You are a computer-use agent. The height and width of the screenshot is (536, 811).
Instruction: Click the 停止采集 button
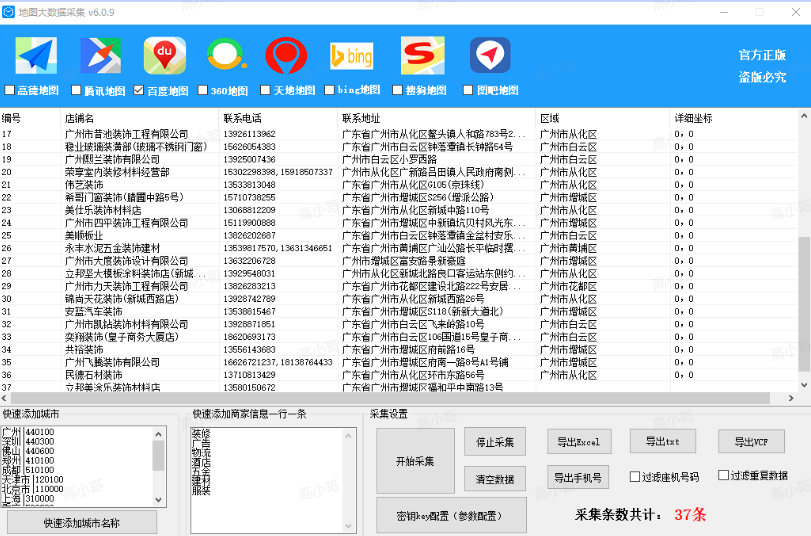(x=495, y=442)
